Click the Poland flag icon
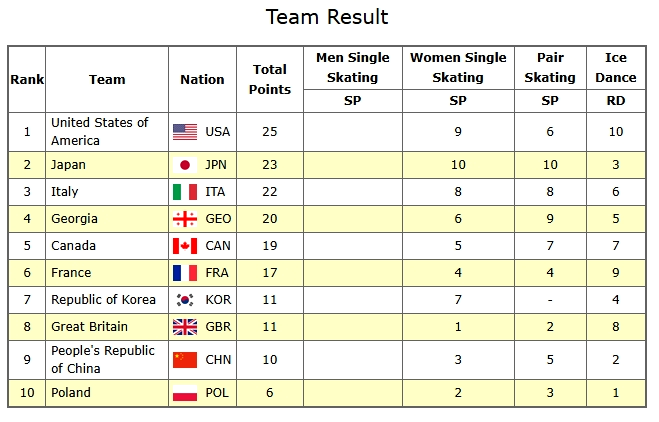Viewport: 659px width, 422px height. (185, 393)
